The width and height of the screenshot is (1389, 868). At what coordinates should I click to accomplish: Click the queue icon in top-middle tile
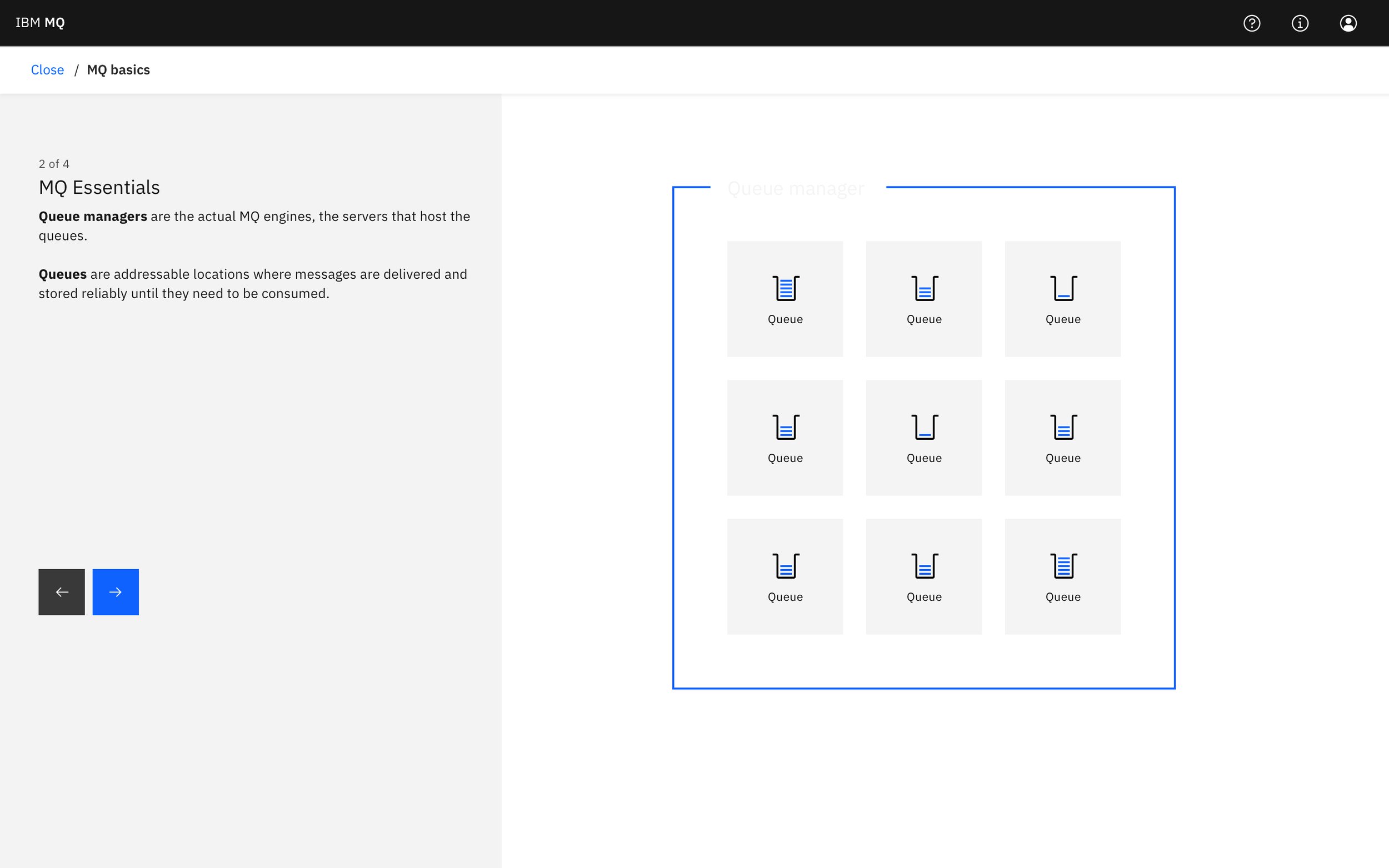click(925, 288)
